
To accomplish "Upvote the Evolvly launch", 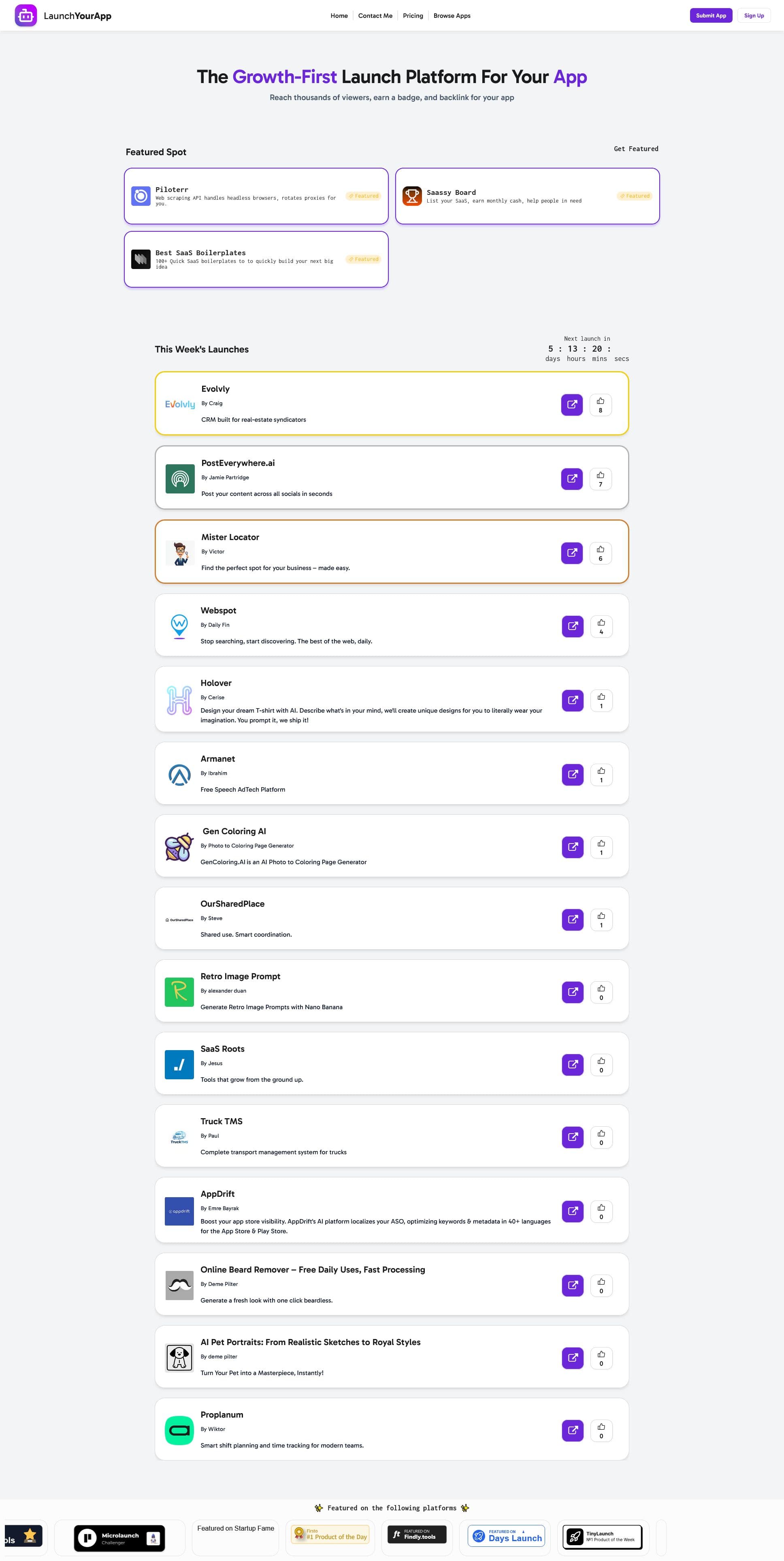I will [x=601, y=404].
